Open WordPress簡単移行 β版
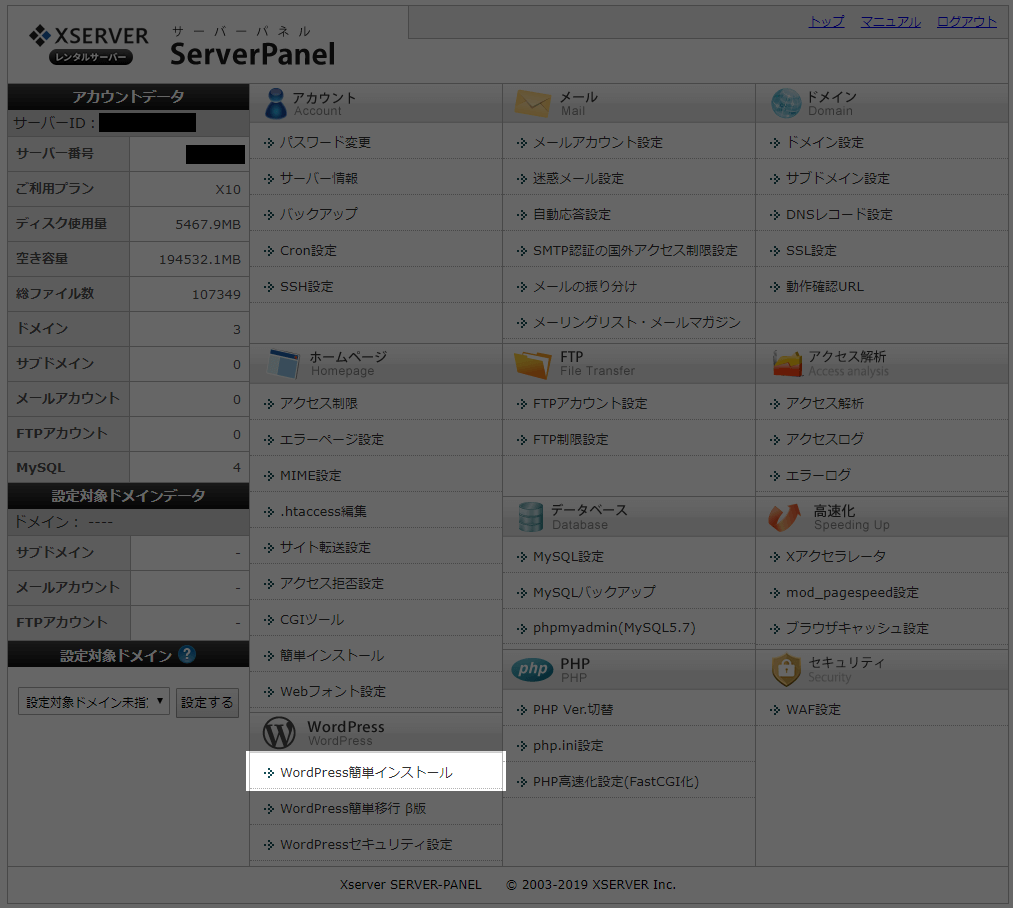 [x=353, y=808]
